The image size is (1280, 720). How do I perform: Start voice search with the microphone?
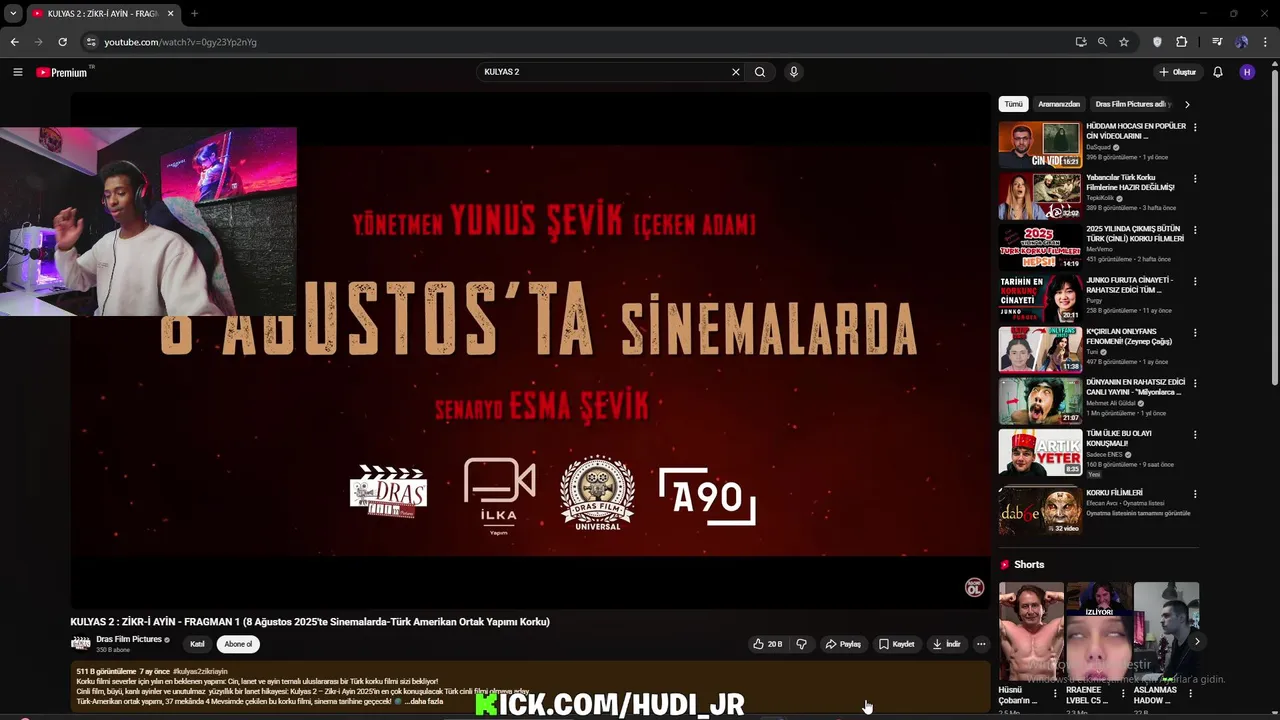coord(794,72)
